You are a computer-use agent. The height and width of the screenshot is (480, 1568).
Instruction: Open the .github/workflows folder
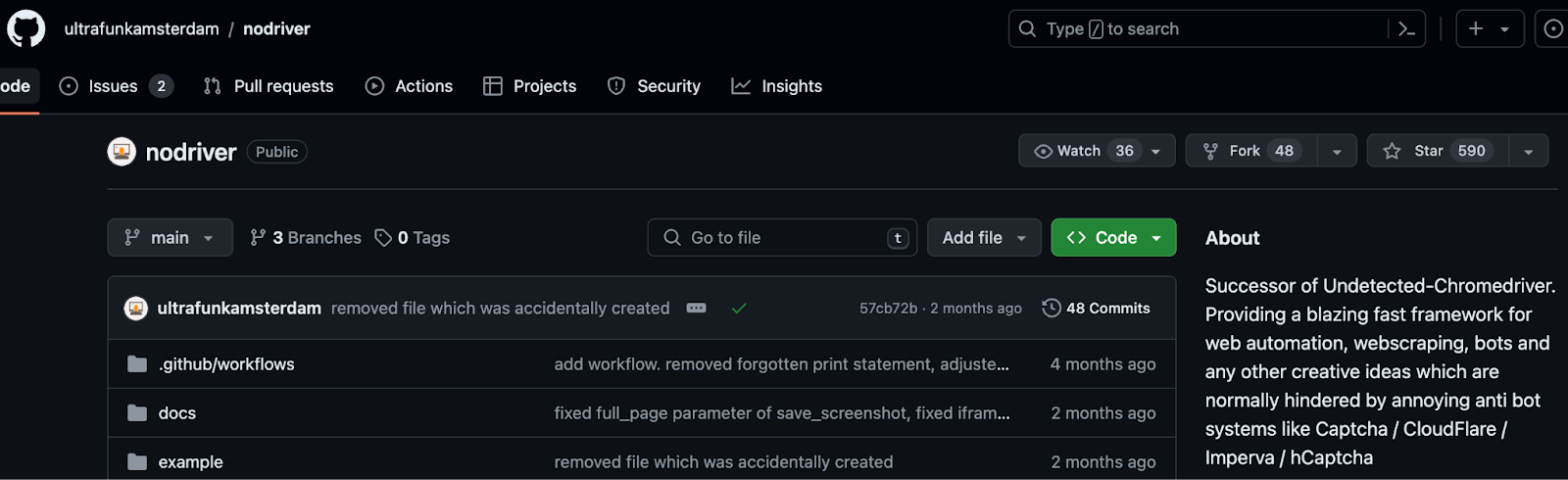(x=226, y=364)
